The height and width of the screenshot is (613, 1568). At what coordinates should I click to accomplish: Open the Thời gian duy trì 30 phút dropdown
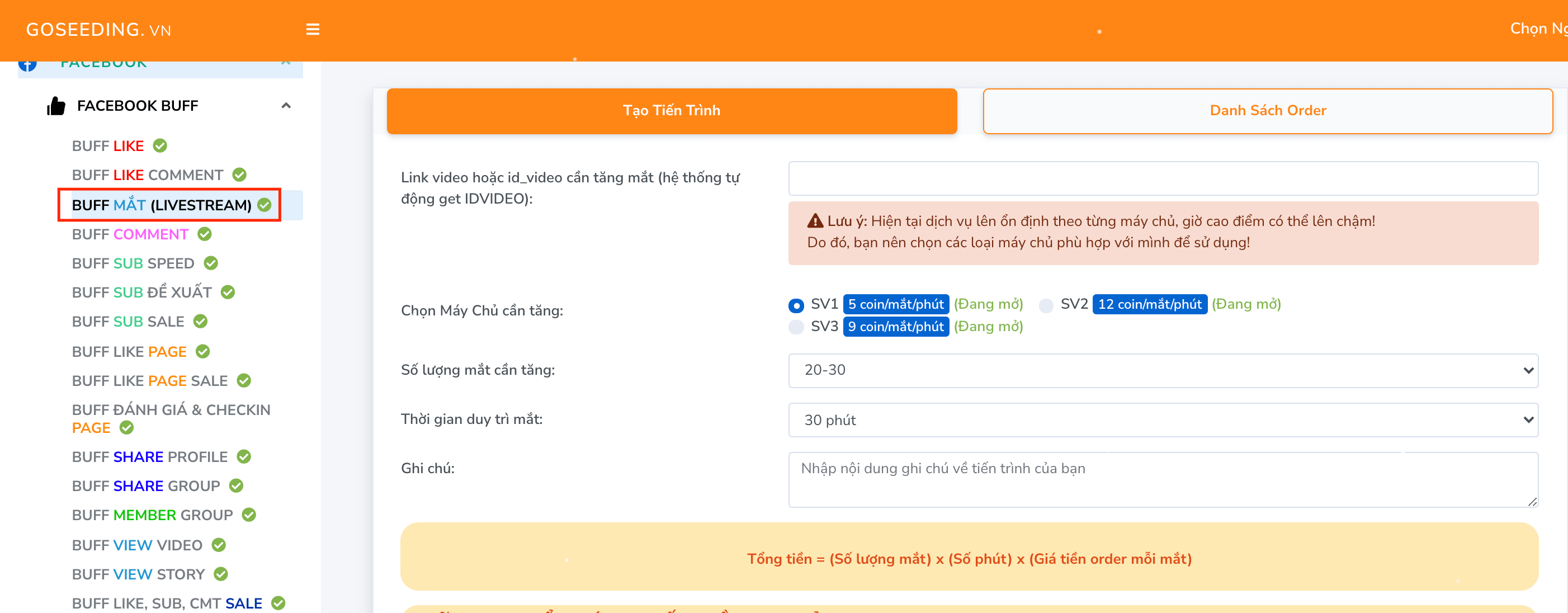(x=1163, y=419)
